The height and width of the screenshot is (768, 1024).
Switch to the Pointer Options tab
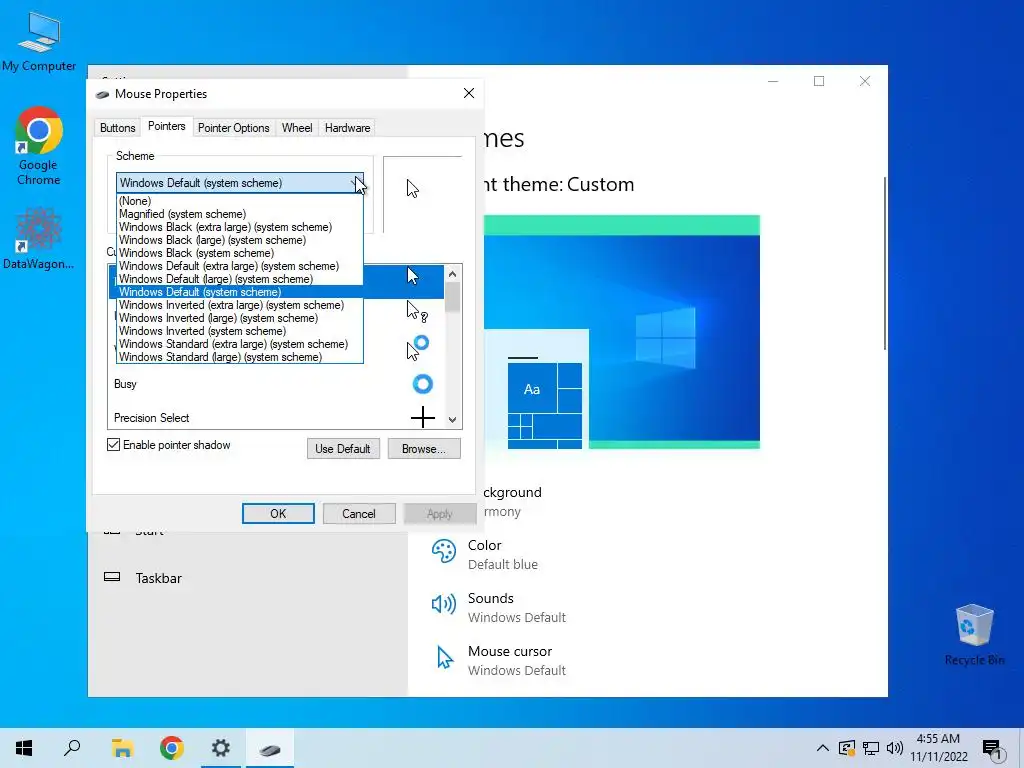pos(234,128)
